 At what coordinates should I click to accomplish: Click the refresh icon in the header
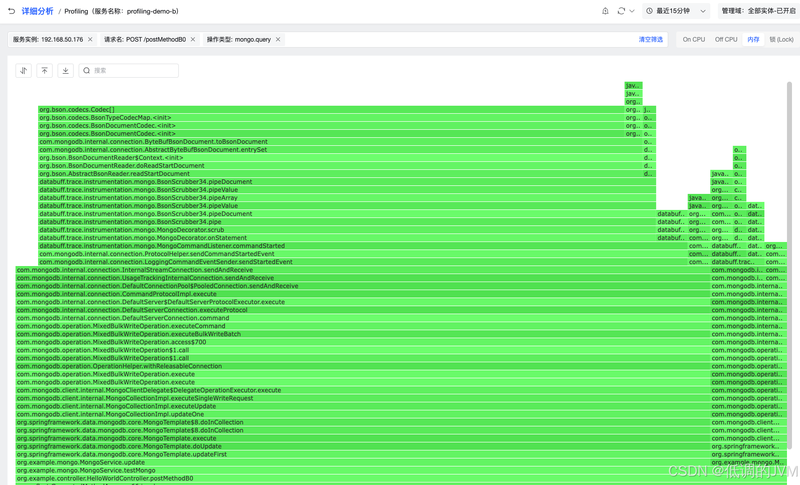click(621, 11)
